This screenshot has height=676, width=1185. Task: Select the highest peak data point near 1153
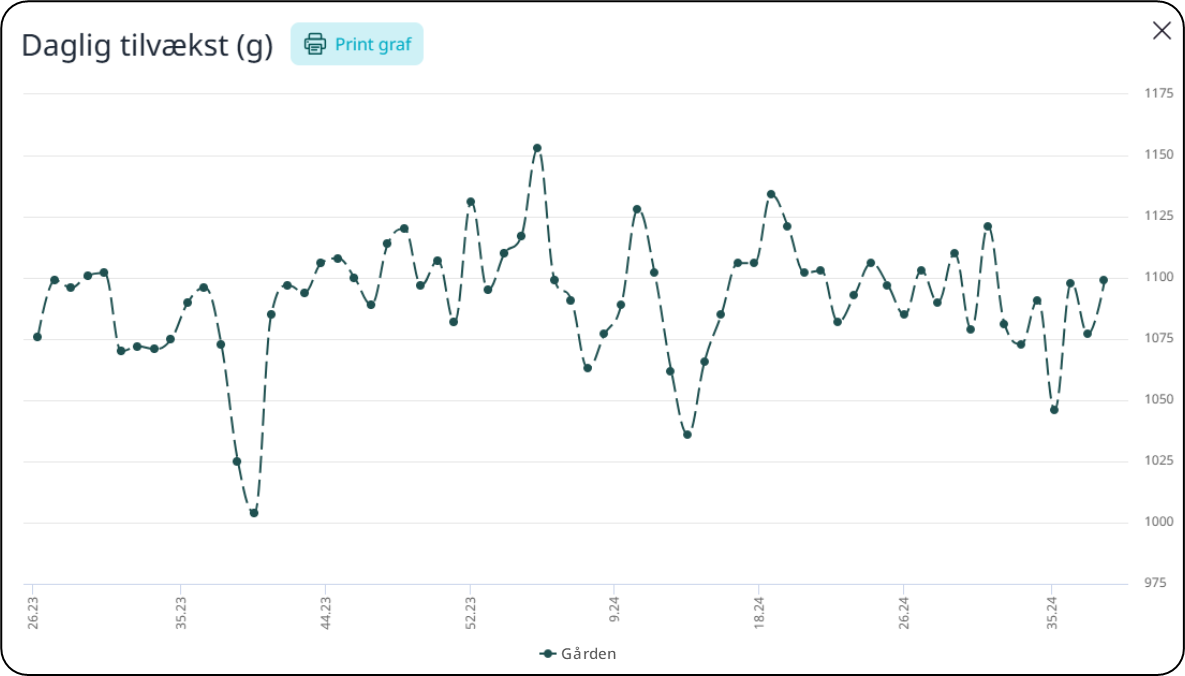(537, 148)
